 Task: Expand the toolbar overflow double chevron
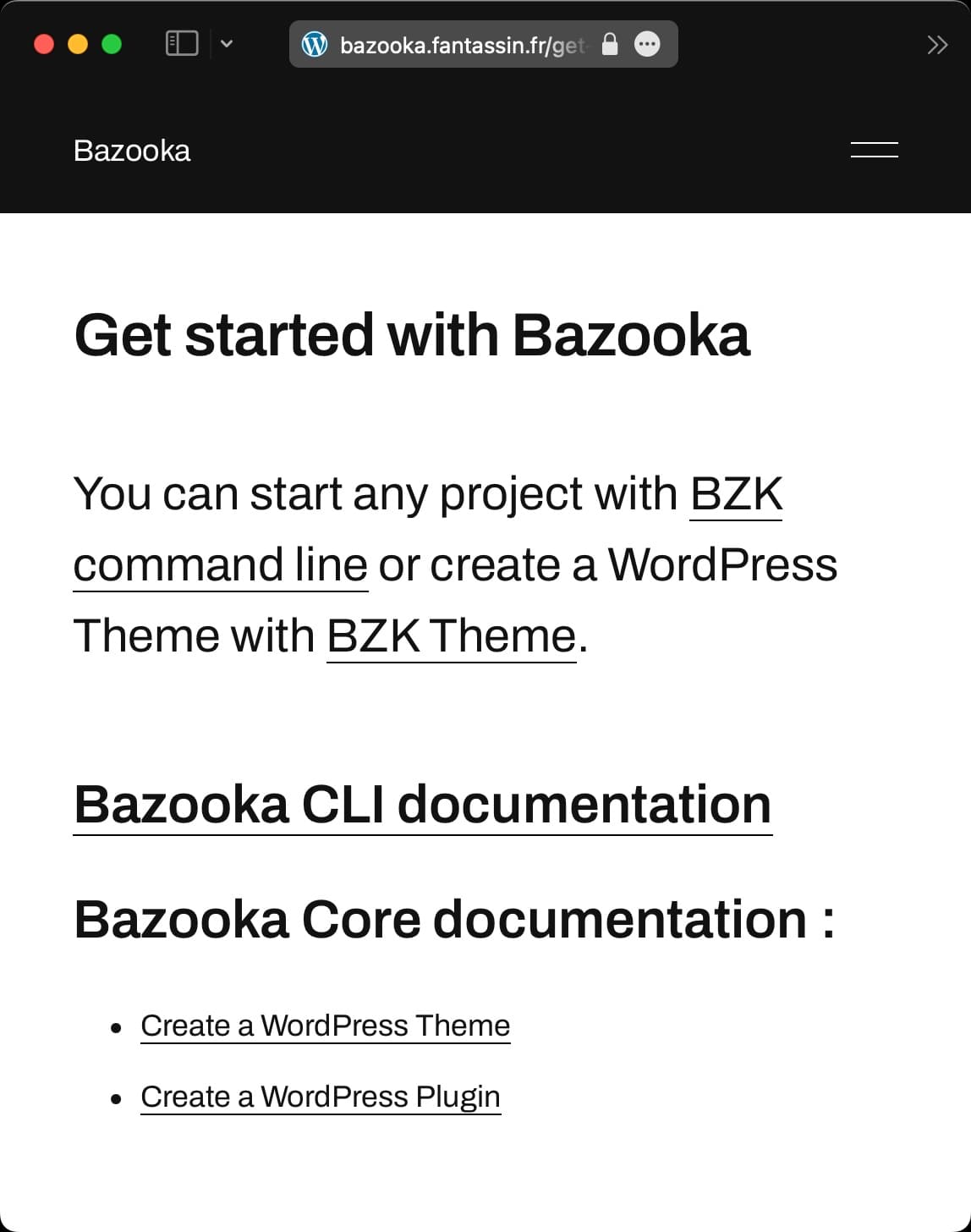(937, 45)
